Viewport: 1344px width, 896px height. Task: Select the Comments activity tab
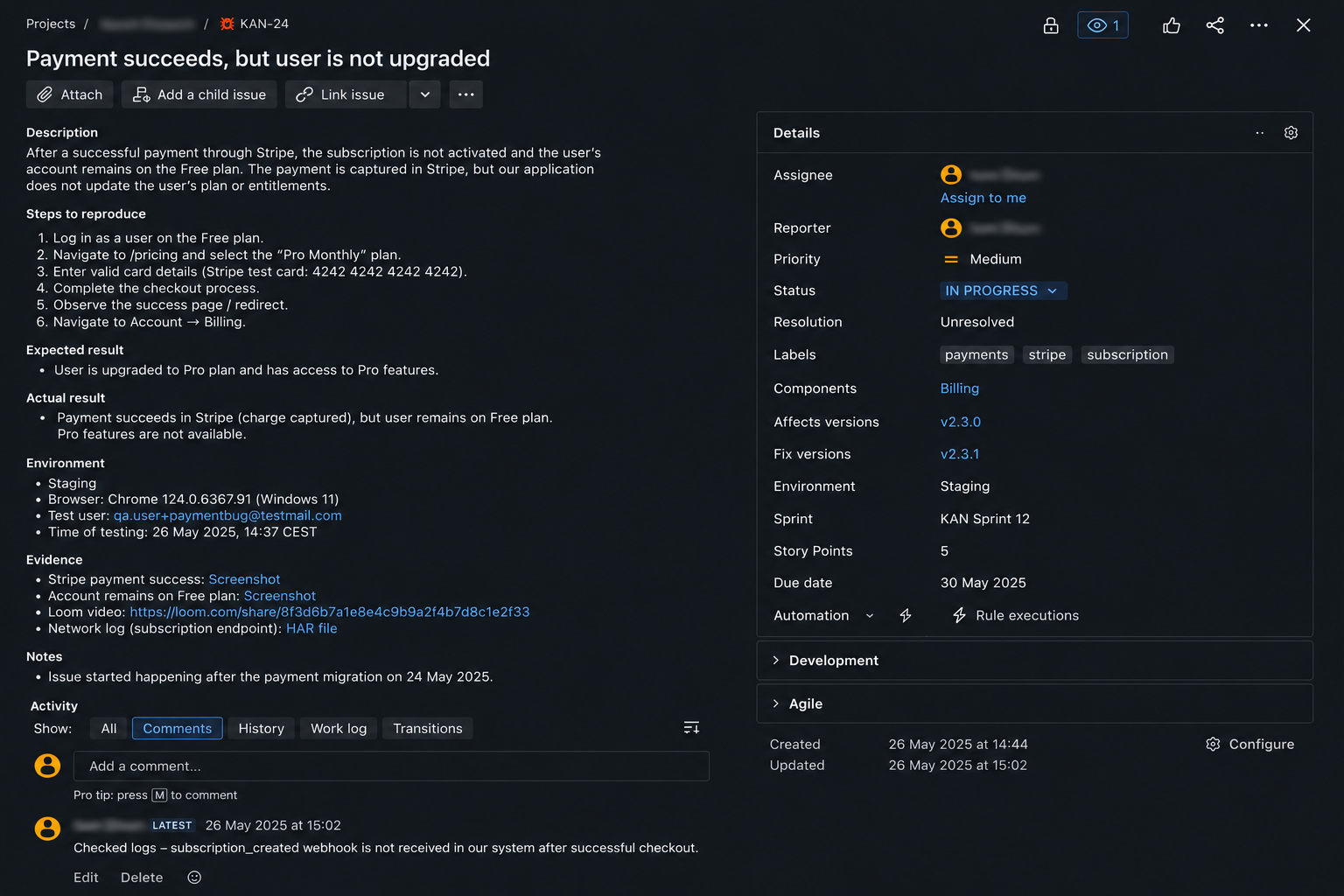(x=178, y=729)
